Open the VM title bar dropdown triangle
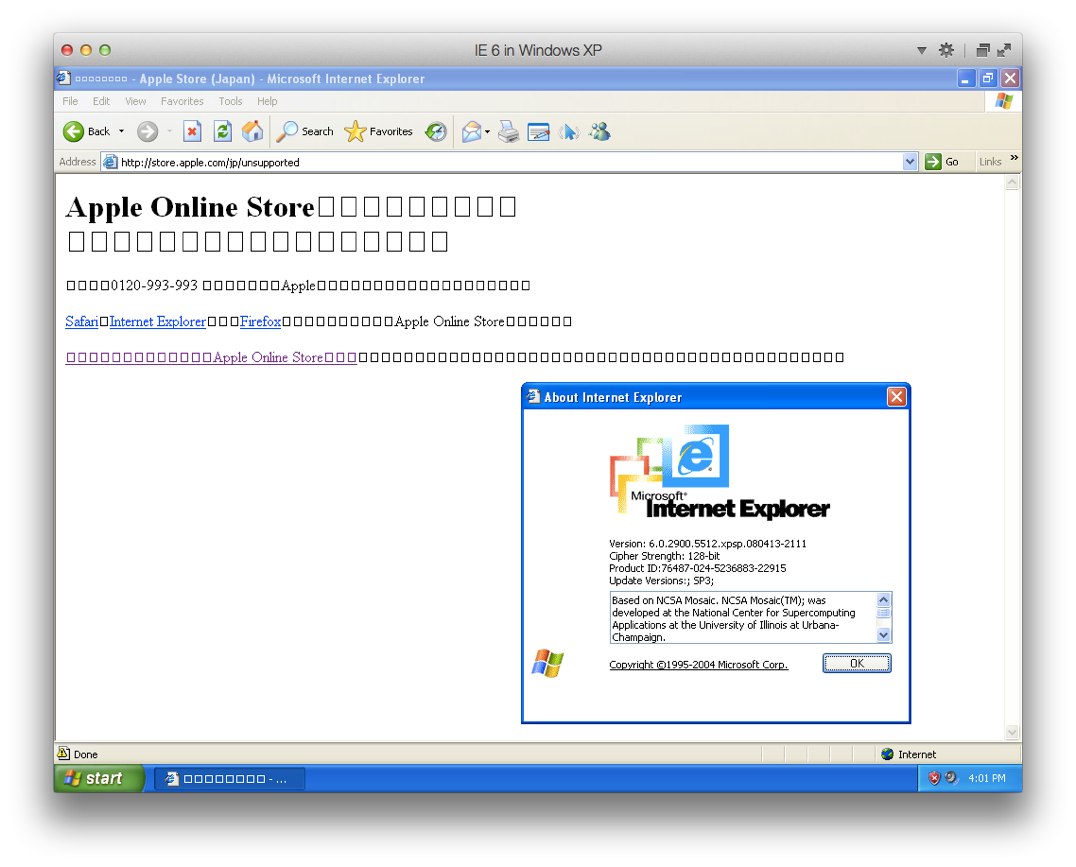 coord(922,50)
